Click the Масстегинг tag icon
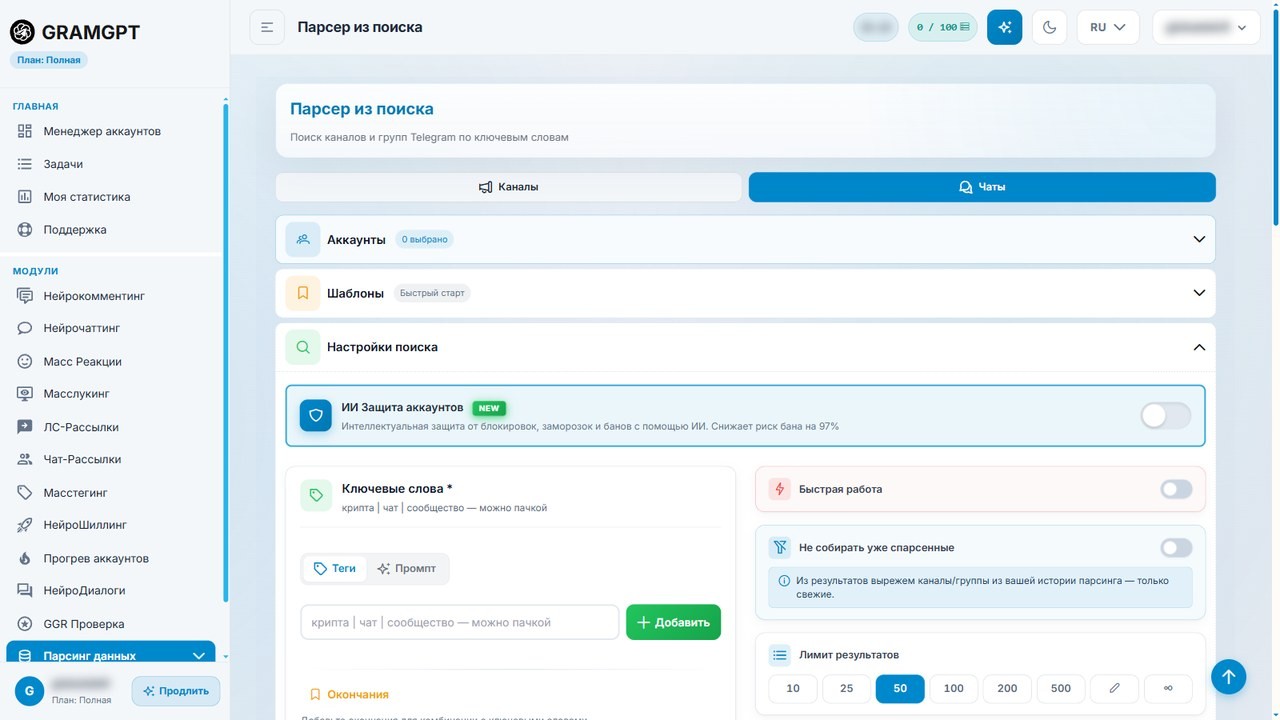 point(25,493)
